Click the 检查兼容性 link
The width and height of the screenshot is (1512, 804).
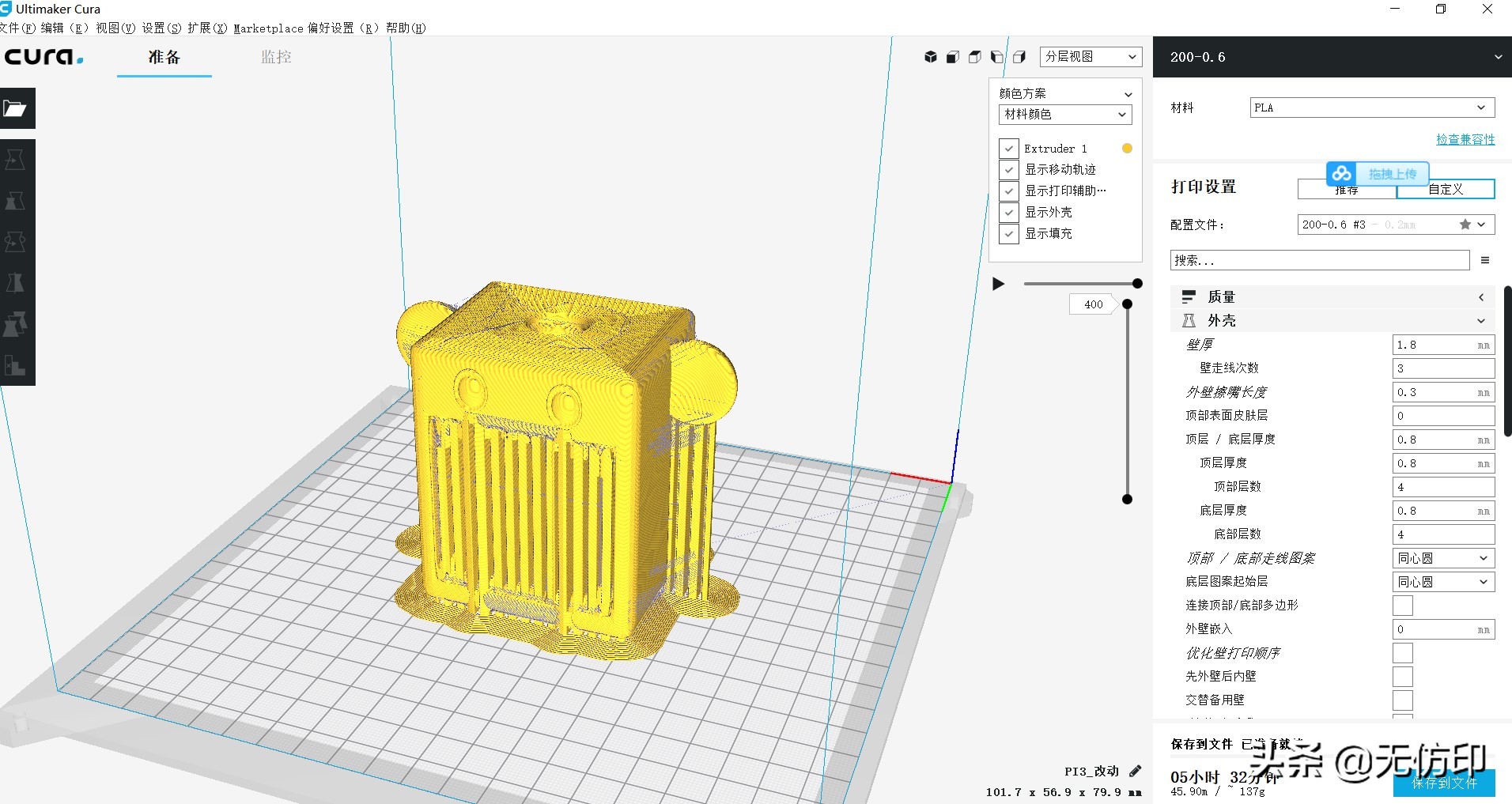1465,139
